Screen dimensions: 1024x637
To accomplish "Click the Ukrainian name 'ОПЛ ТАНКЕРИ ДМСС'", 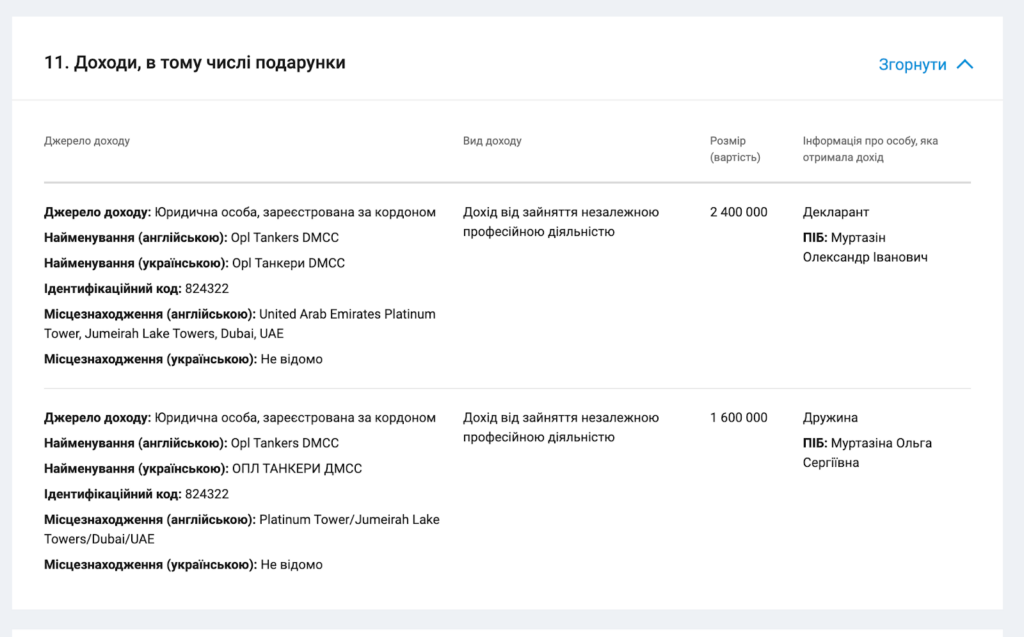I will click(296, 468).
